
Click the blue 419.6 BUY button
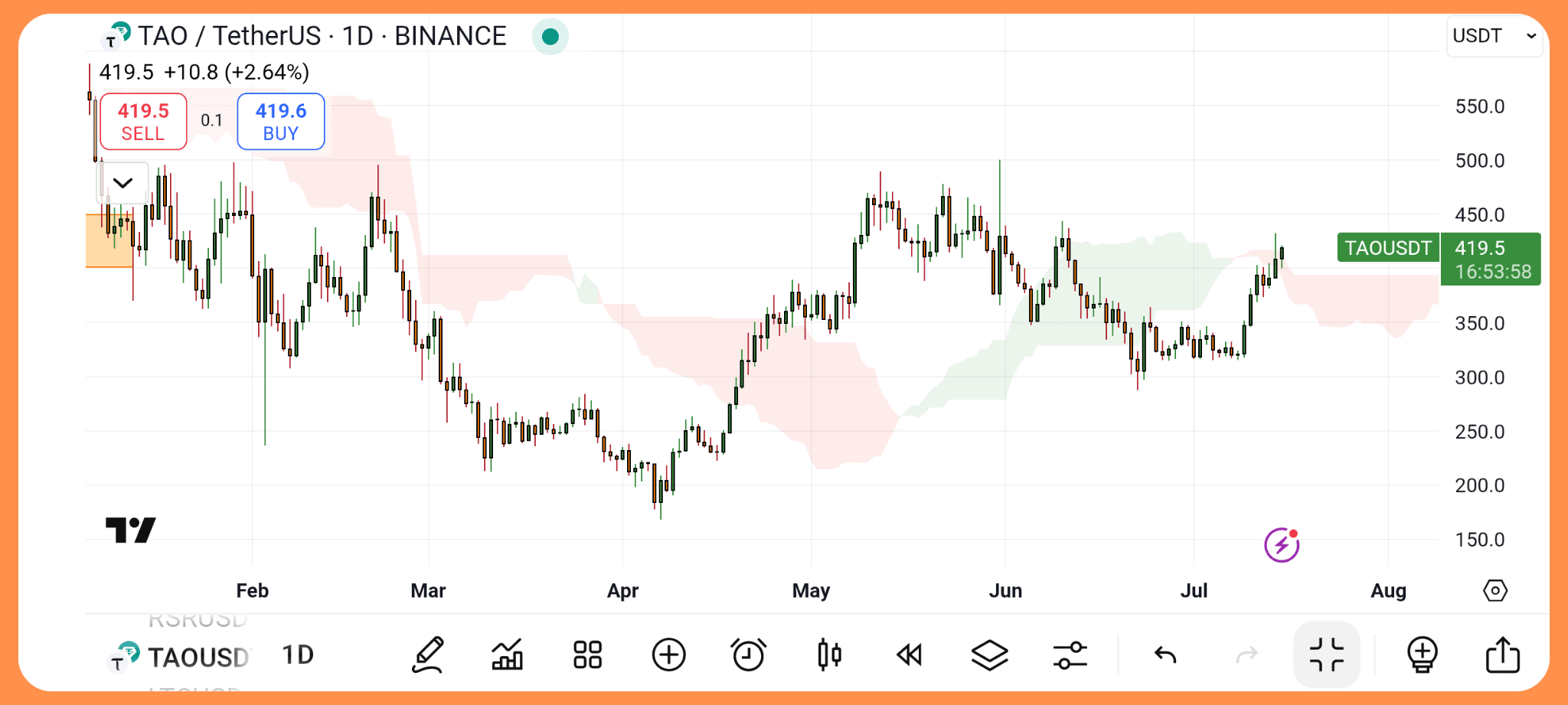pyautogui.click(x=281, y=122)
